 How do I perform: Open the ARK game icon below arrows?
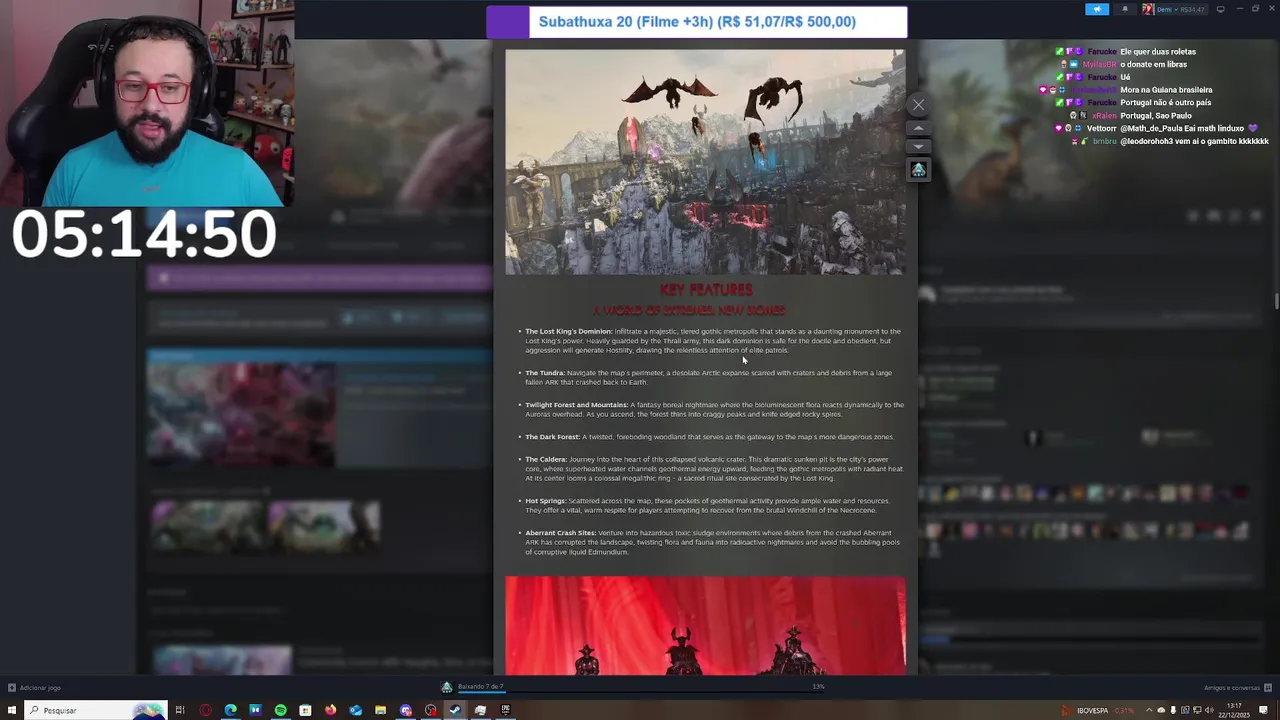(x=918, y=170)
